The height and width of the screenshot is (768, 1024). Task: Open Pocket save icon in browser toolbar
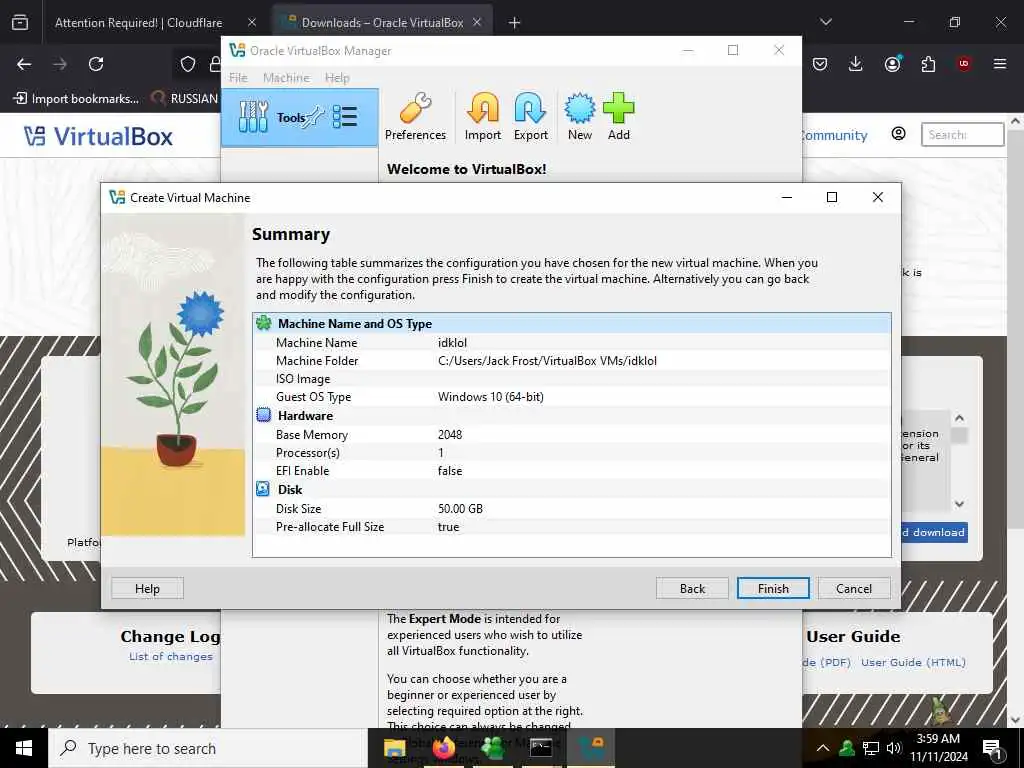(820, 64)
